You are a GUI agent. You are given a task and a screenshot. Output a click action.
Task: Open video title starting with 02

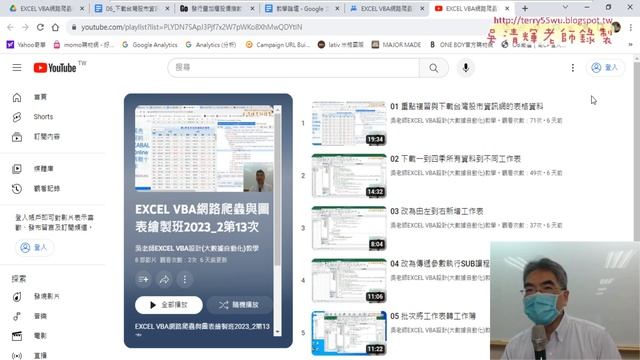pyautogui.click(x=456, y=159)
